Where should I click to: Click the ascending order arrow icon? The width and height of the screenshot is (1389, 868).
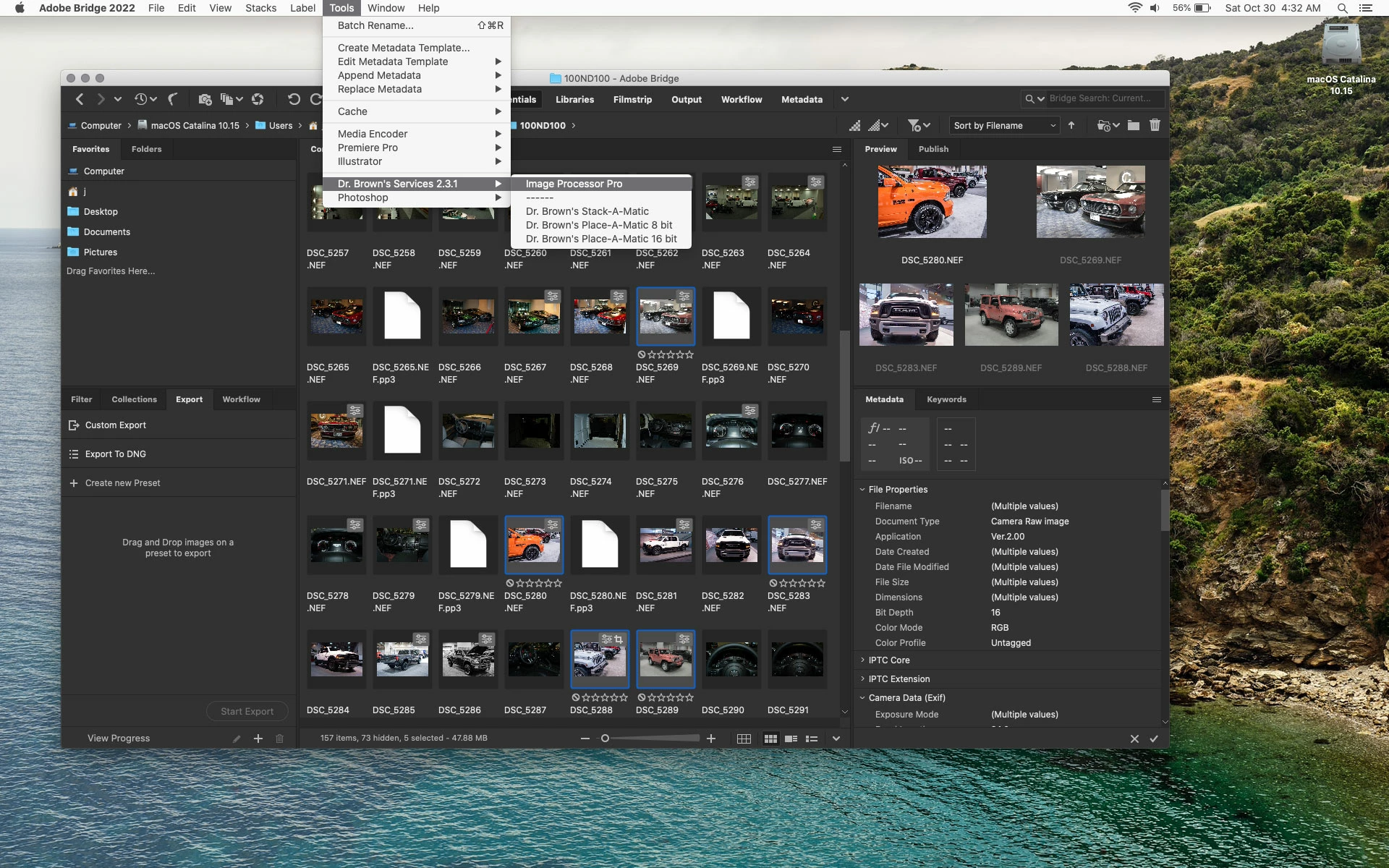tap(1071, 125)
